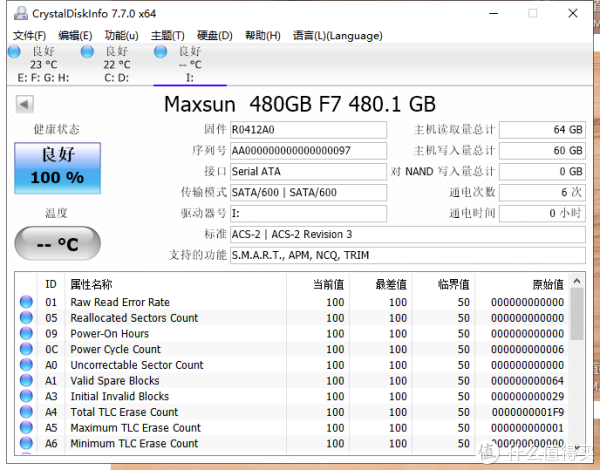The width and height of the screenshot is (600, 470).
Task: Click raw value 000000000029
Action: (527, 396)
